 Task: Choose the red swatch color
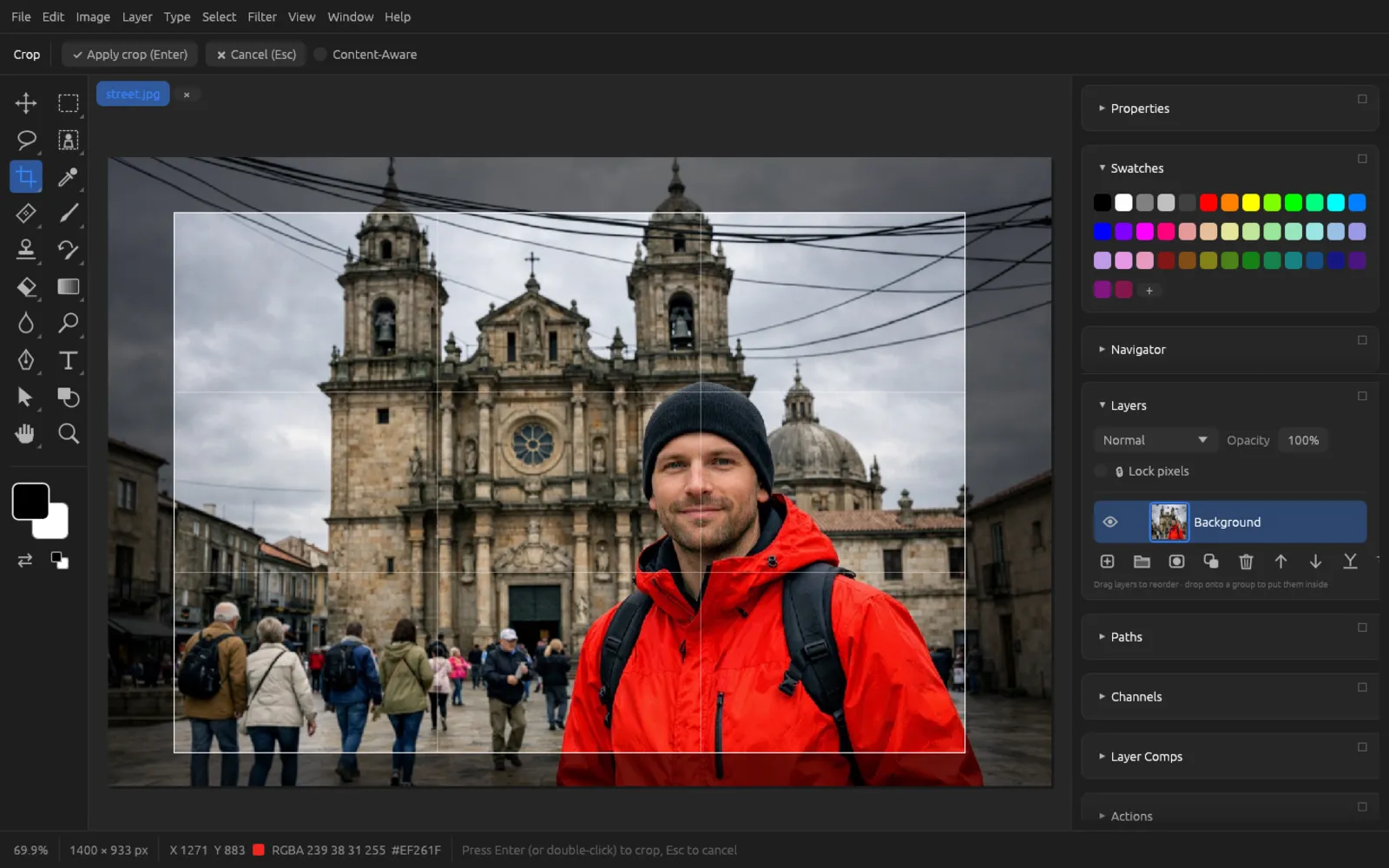tap(1208, 202)
